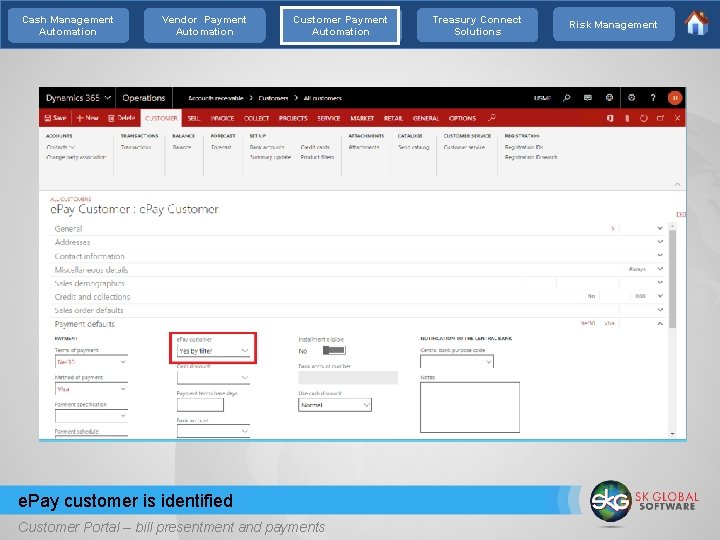
Task: Select the MARKET ribbon tab
Action: click(362, 118)
